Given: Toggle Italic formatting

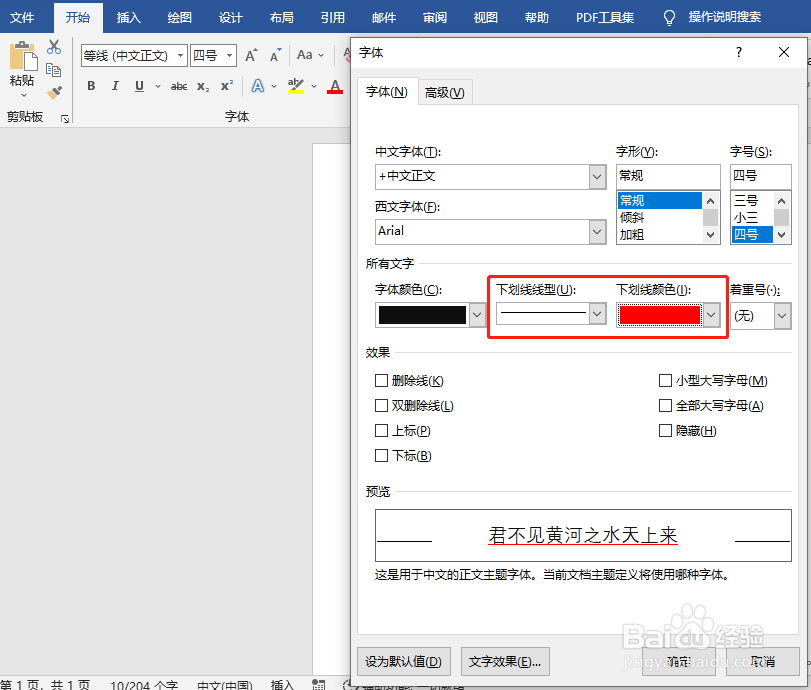Looking at the screenshot, I should pos(115,86).
